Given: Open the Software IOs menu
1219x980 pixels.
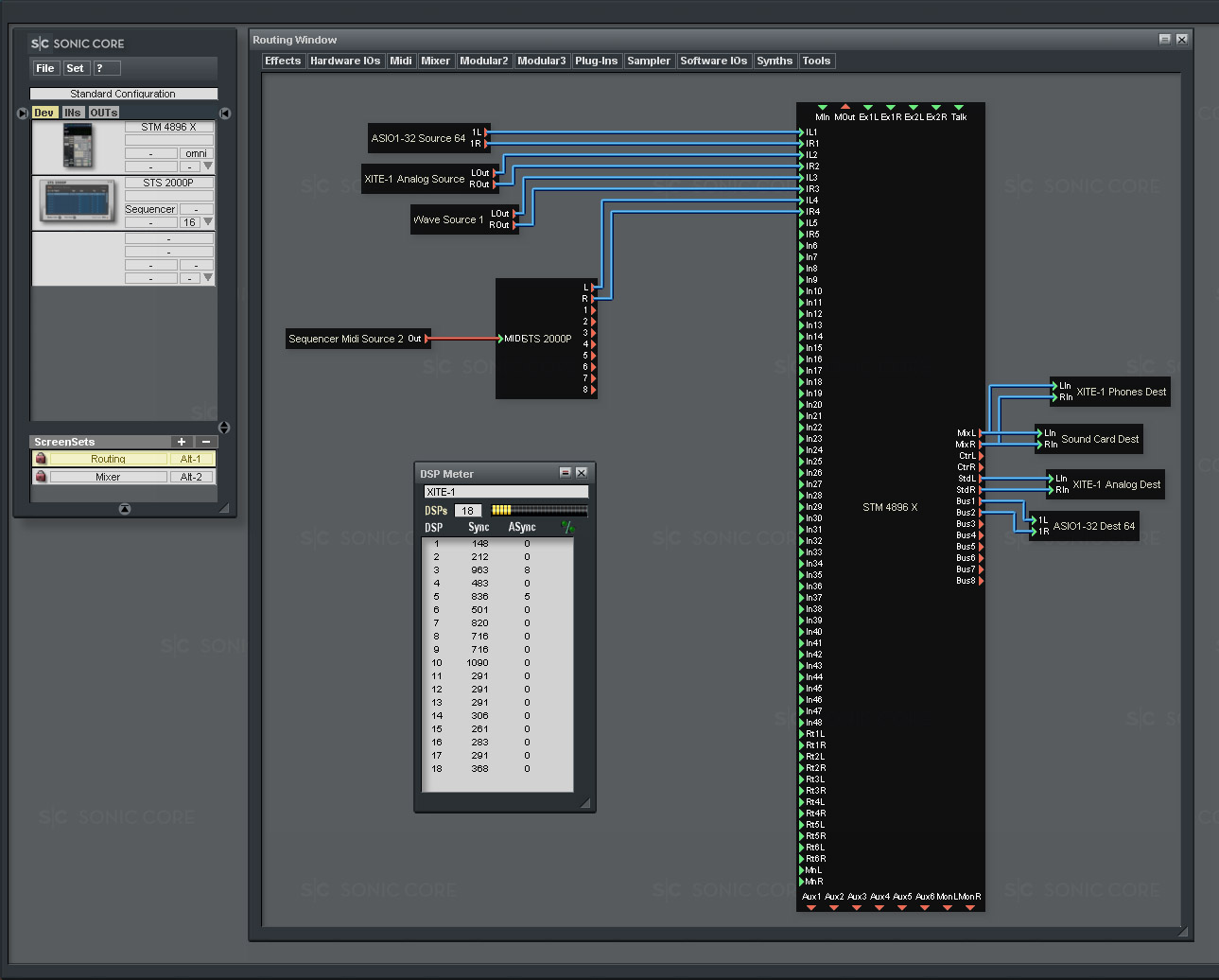Looking at the screenshot, I should coord(714,61).
